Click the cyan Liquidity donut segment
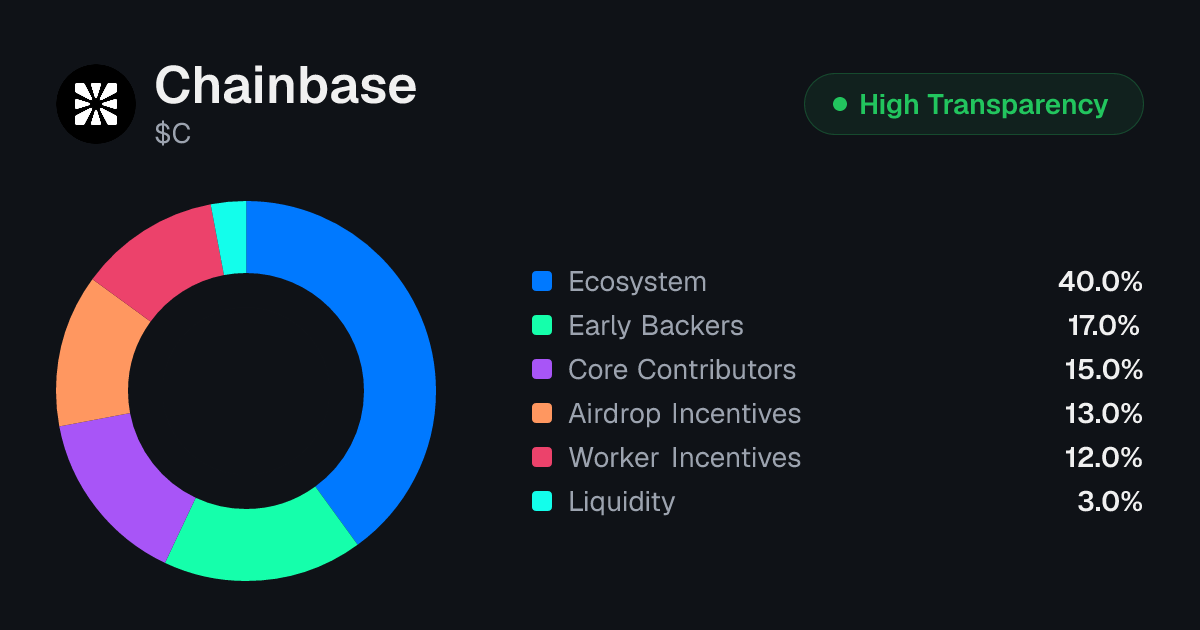The height and width of the screenshot is (630, 1200). click(x=231, y=238)
